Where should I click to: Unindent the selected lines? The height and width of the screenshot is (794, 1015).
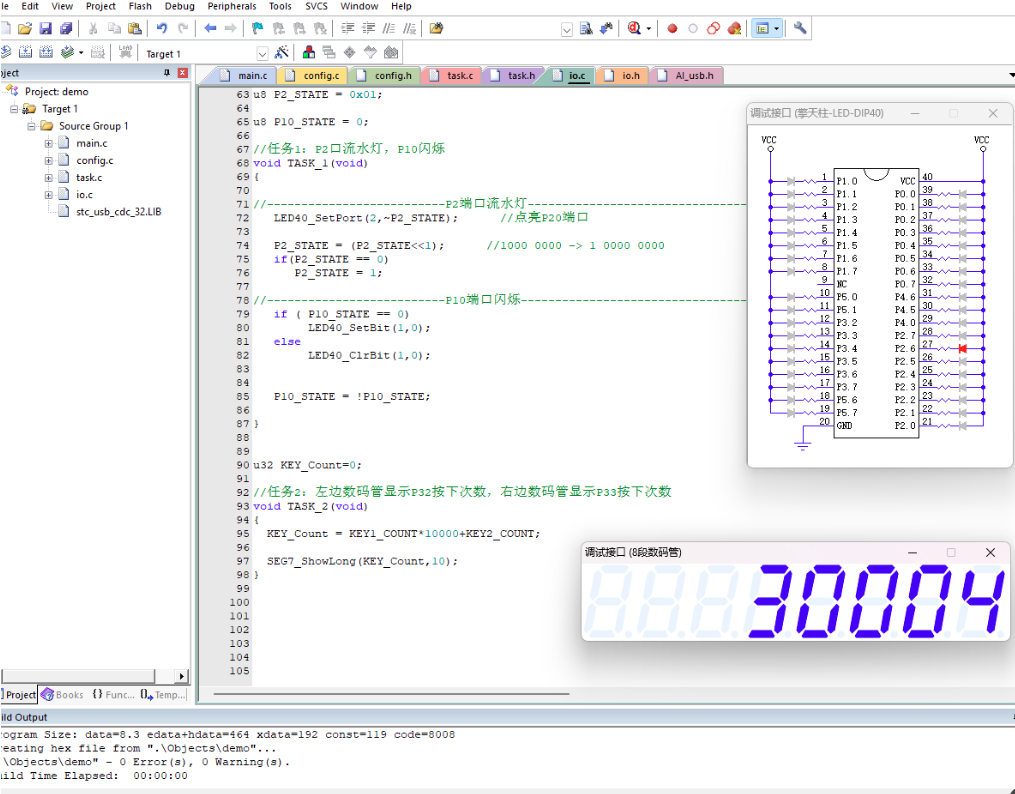[x=368, y=28]
